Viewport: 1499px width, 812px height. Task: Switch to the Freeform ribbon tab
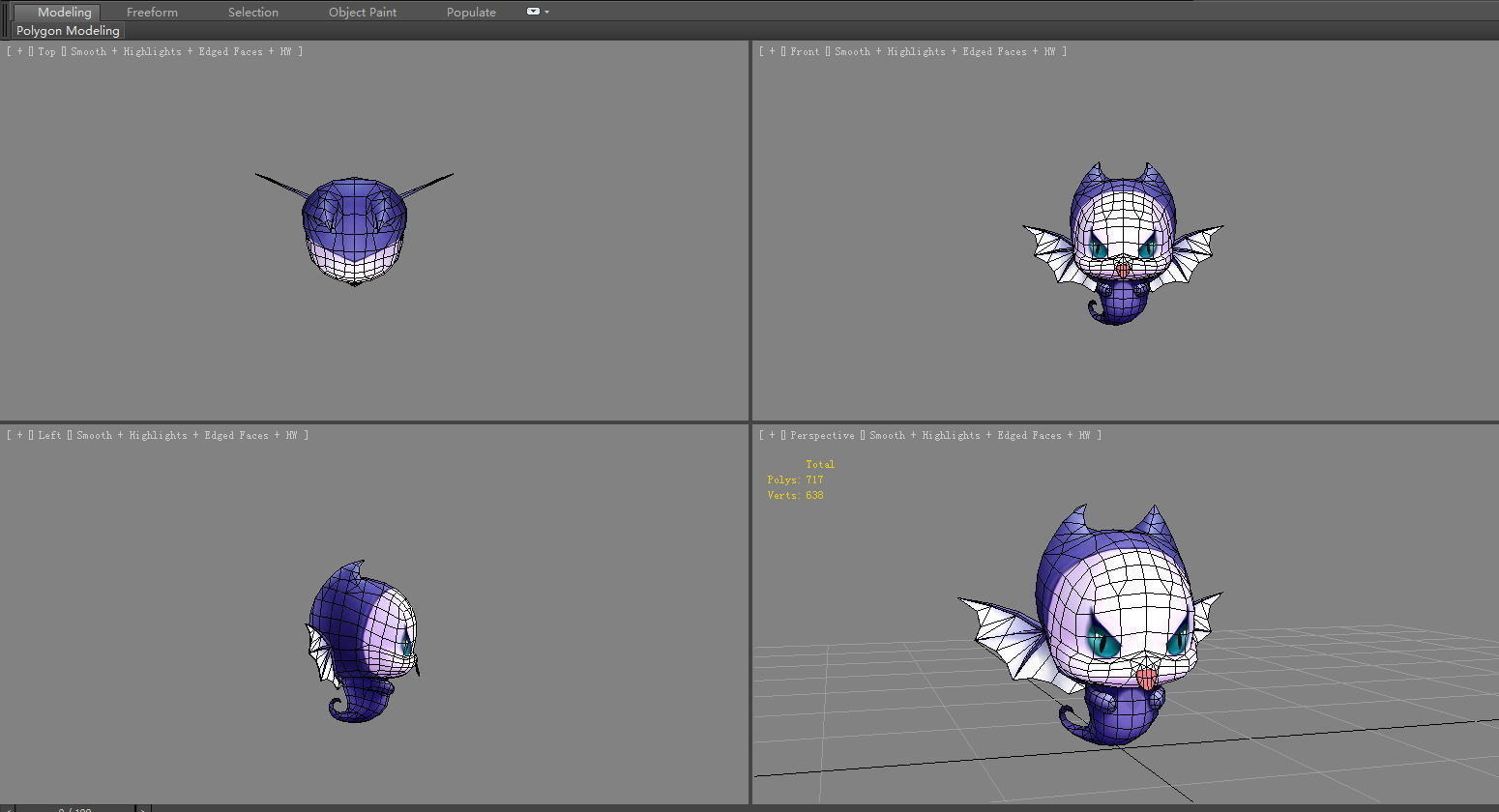pyautogui.click(x=152, y=12)
